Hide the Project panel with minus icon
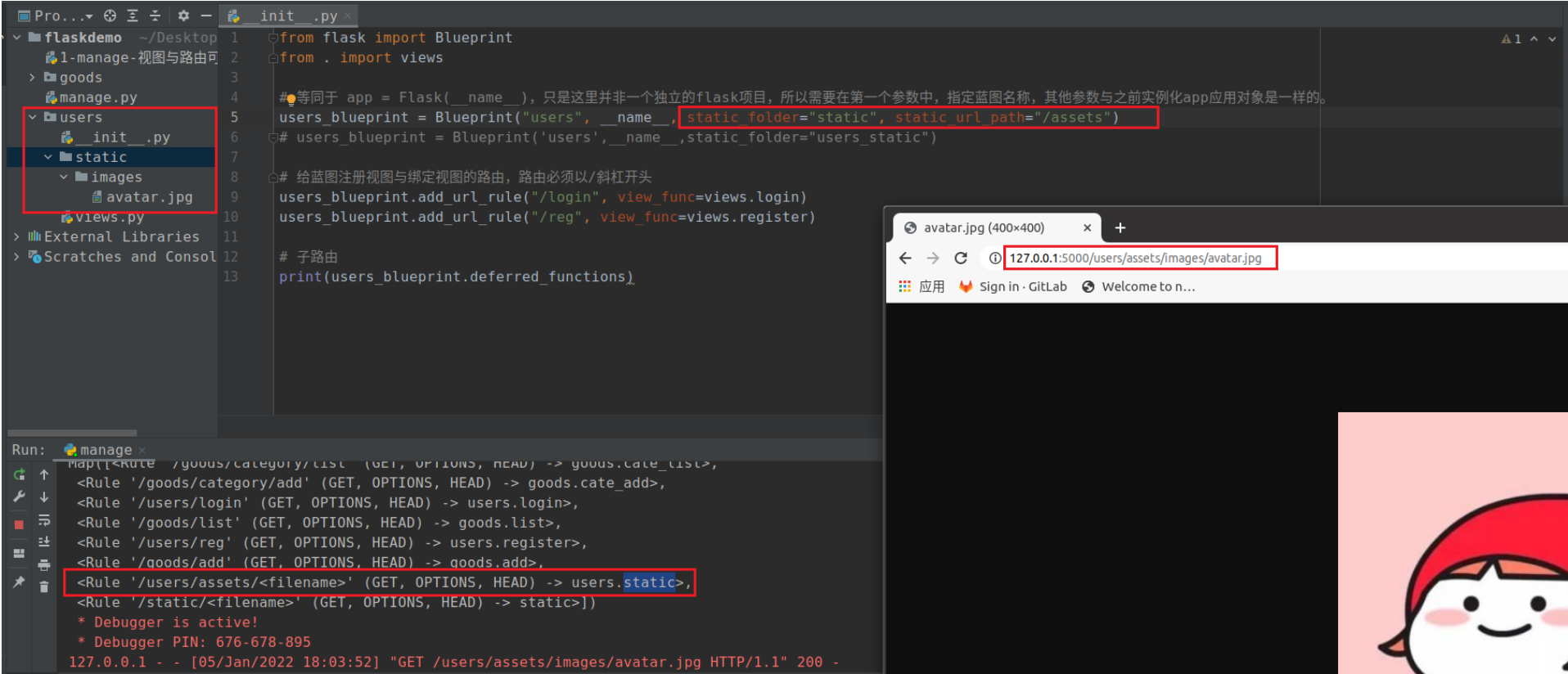Screen dimensions: 1568x674 point(206,16)
